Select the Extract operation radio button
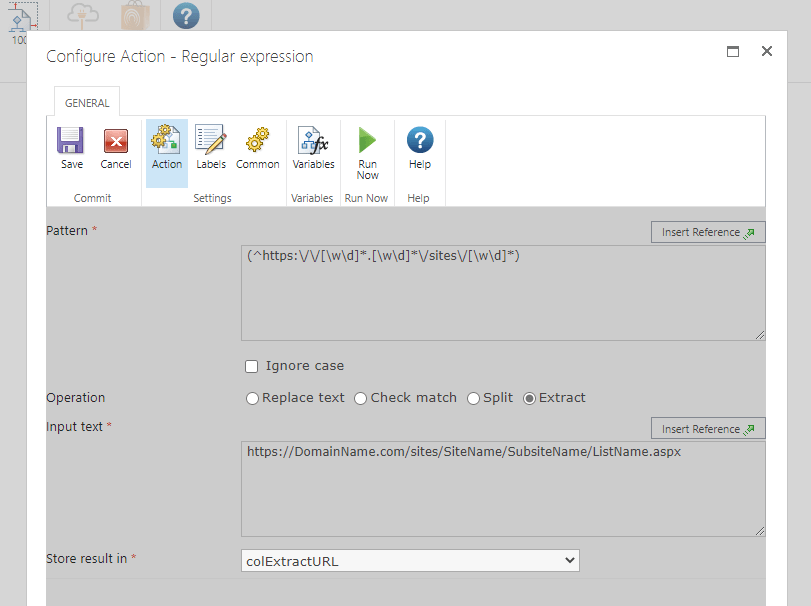811x606 pixels. 530,398
